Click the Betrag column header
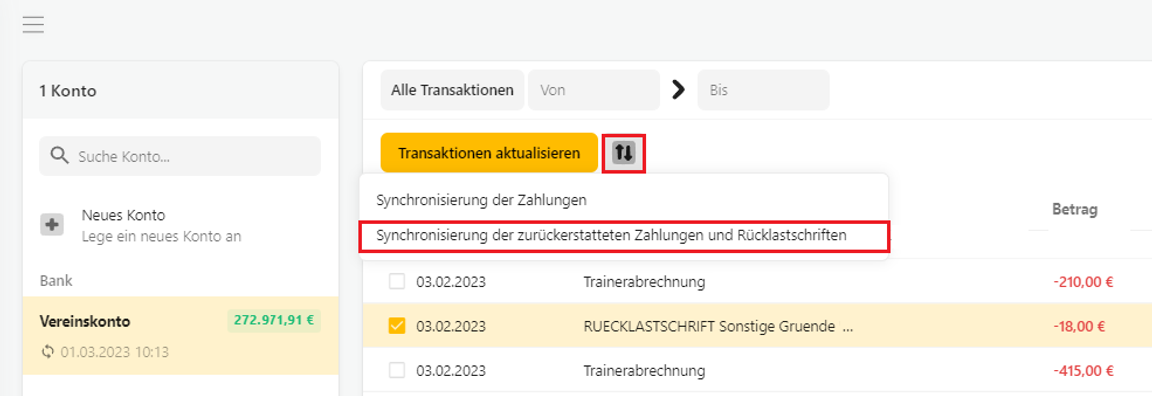 [1075, 209]
